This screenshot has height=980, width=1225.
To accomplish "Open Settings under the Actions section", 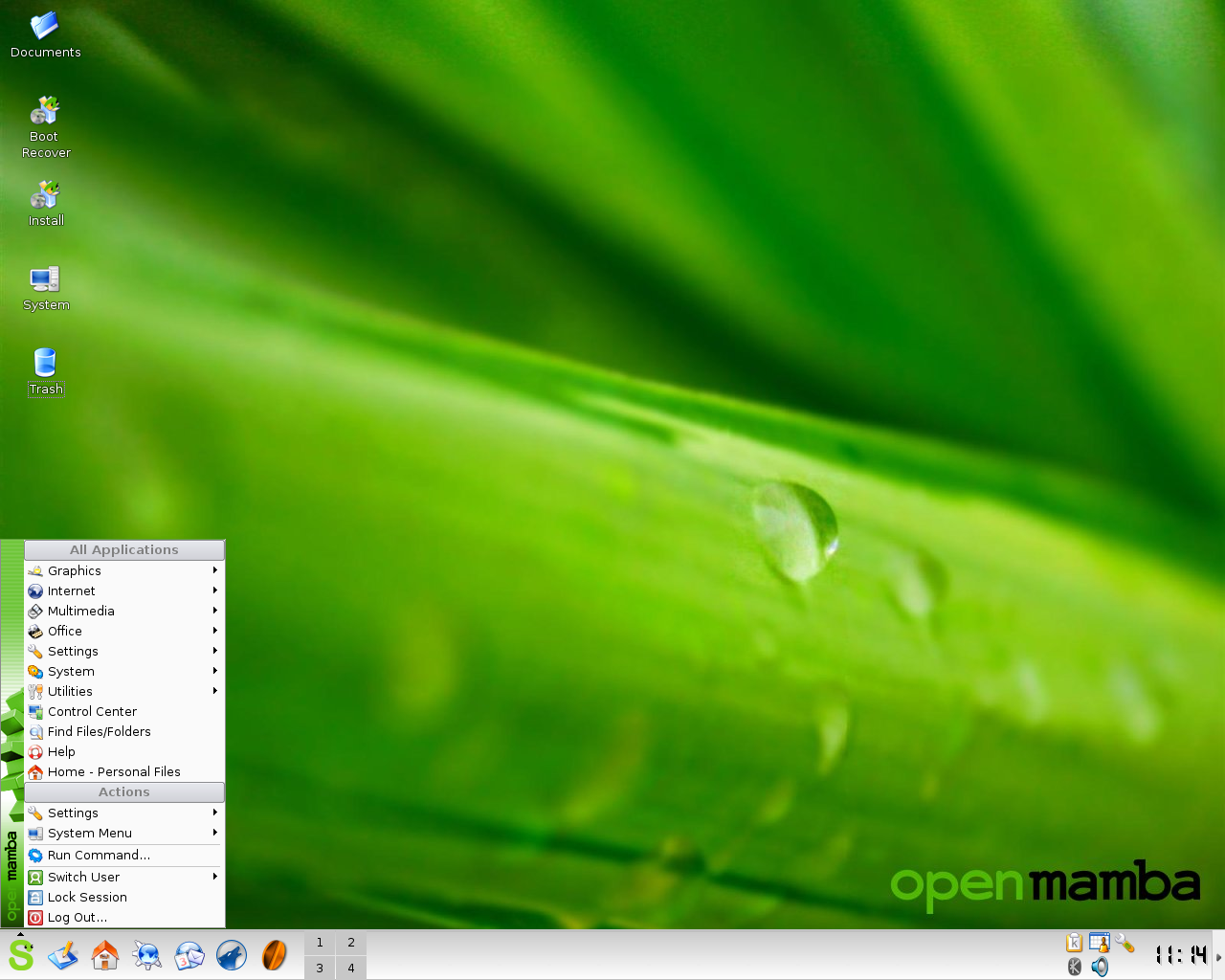I will tap(124, 813).
